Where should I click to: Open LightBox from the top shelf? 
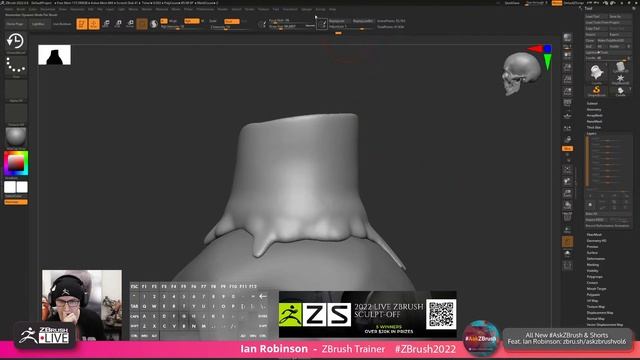(38, 24)
